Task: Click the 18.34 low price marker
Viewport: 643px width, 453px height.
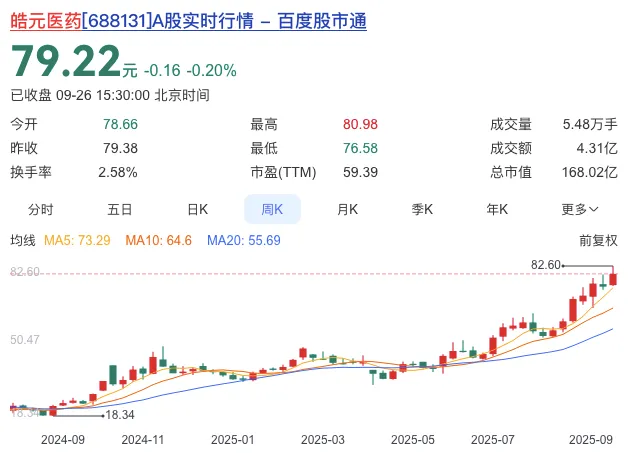Action: (120, 415)
